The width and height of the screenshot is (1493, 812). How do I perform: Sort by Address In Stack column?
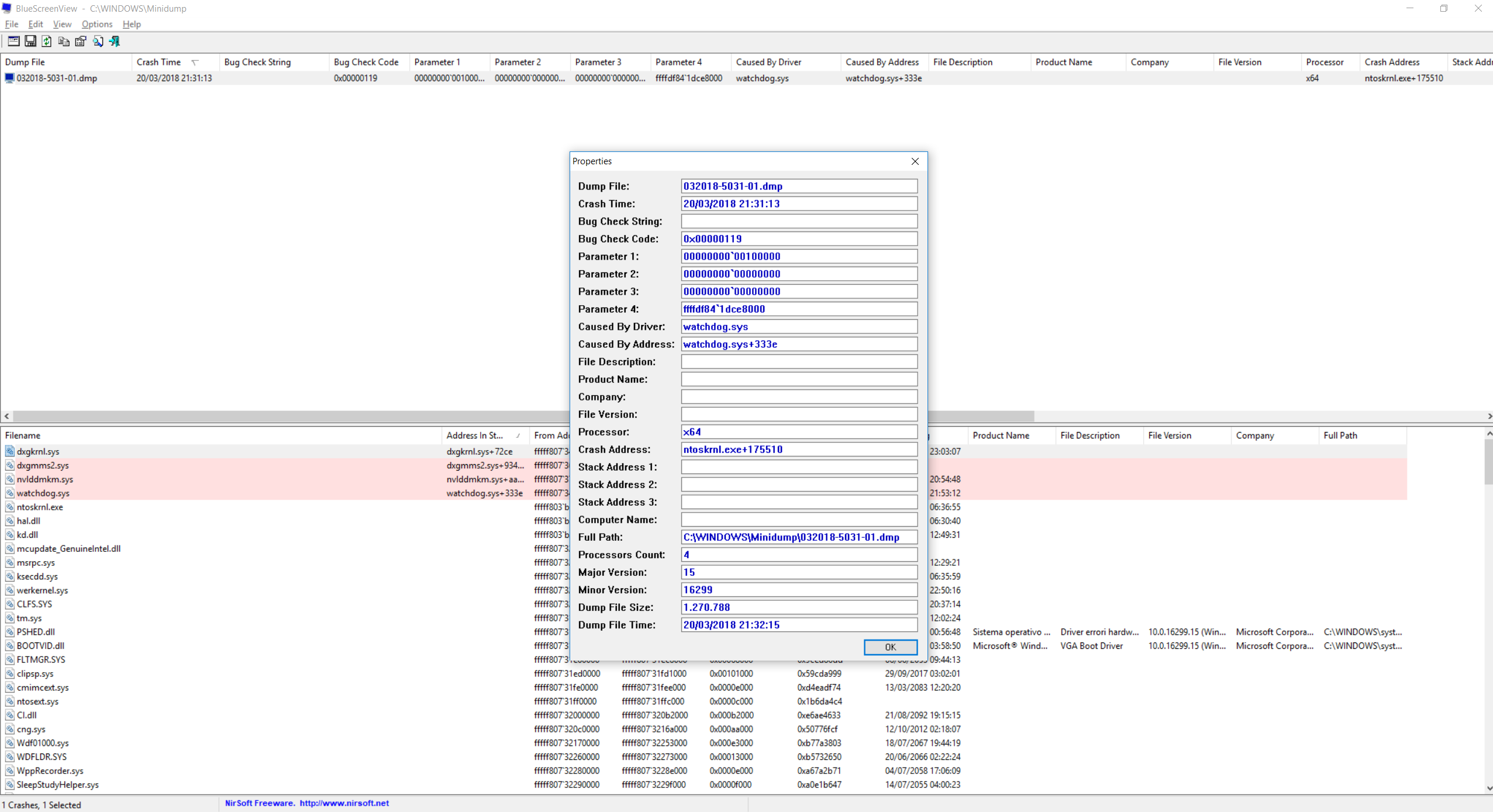pos(475,436)
